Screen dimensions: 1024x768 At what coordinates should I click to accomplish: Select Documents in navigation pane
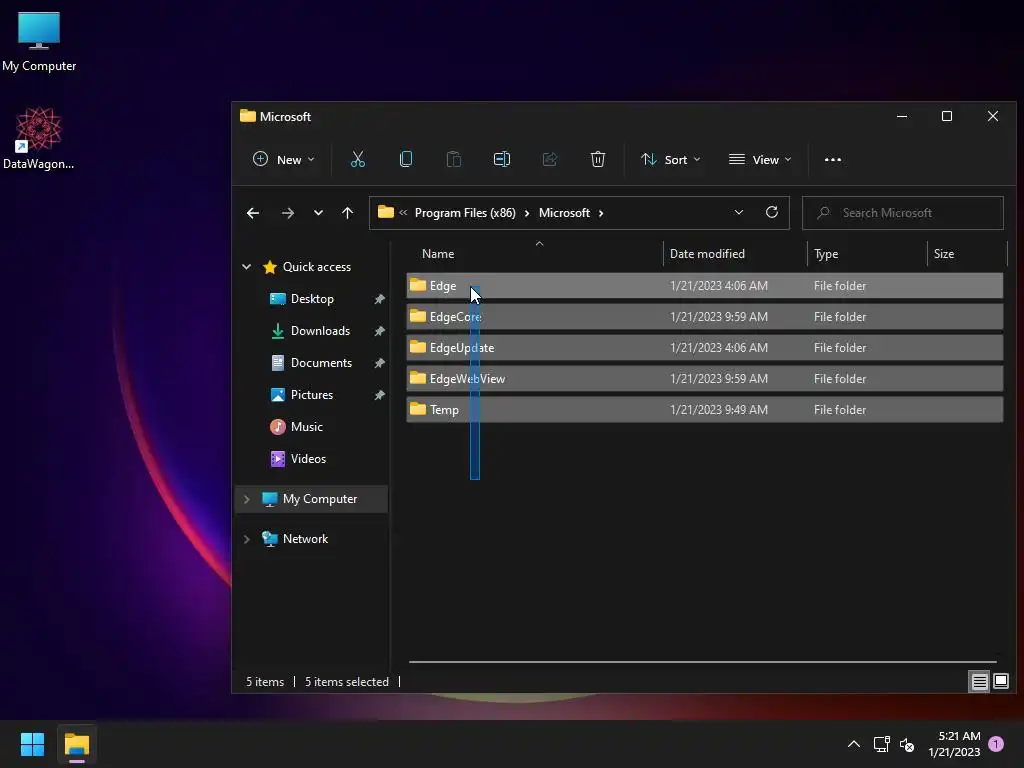click(321, 362)
